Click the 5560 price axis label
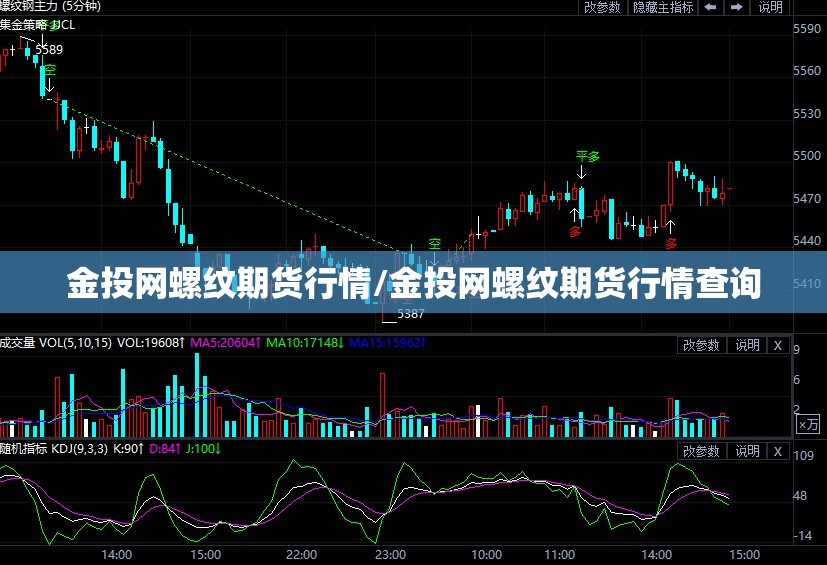Image resolution: width=827 pixels, height=565 pixels. 807,71
